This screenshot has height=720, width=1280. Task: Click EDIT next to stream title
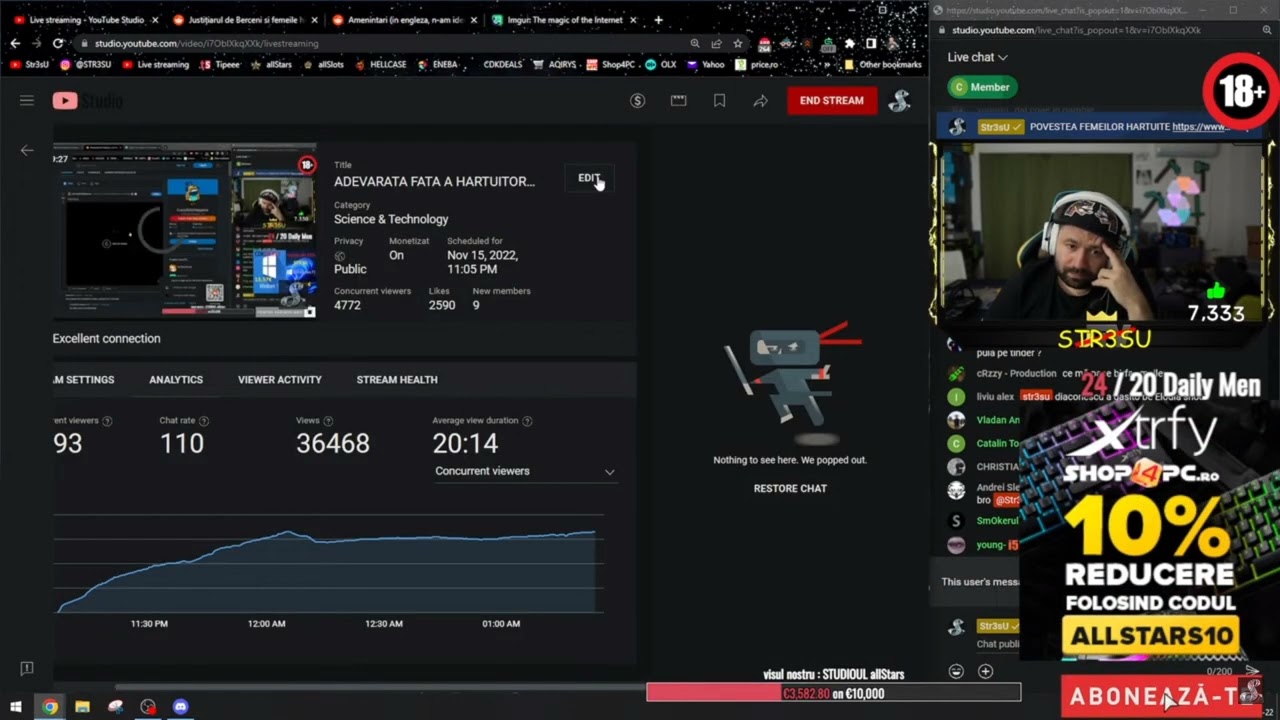589,178
